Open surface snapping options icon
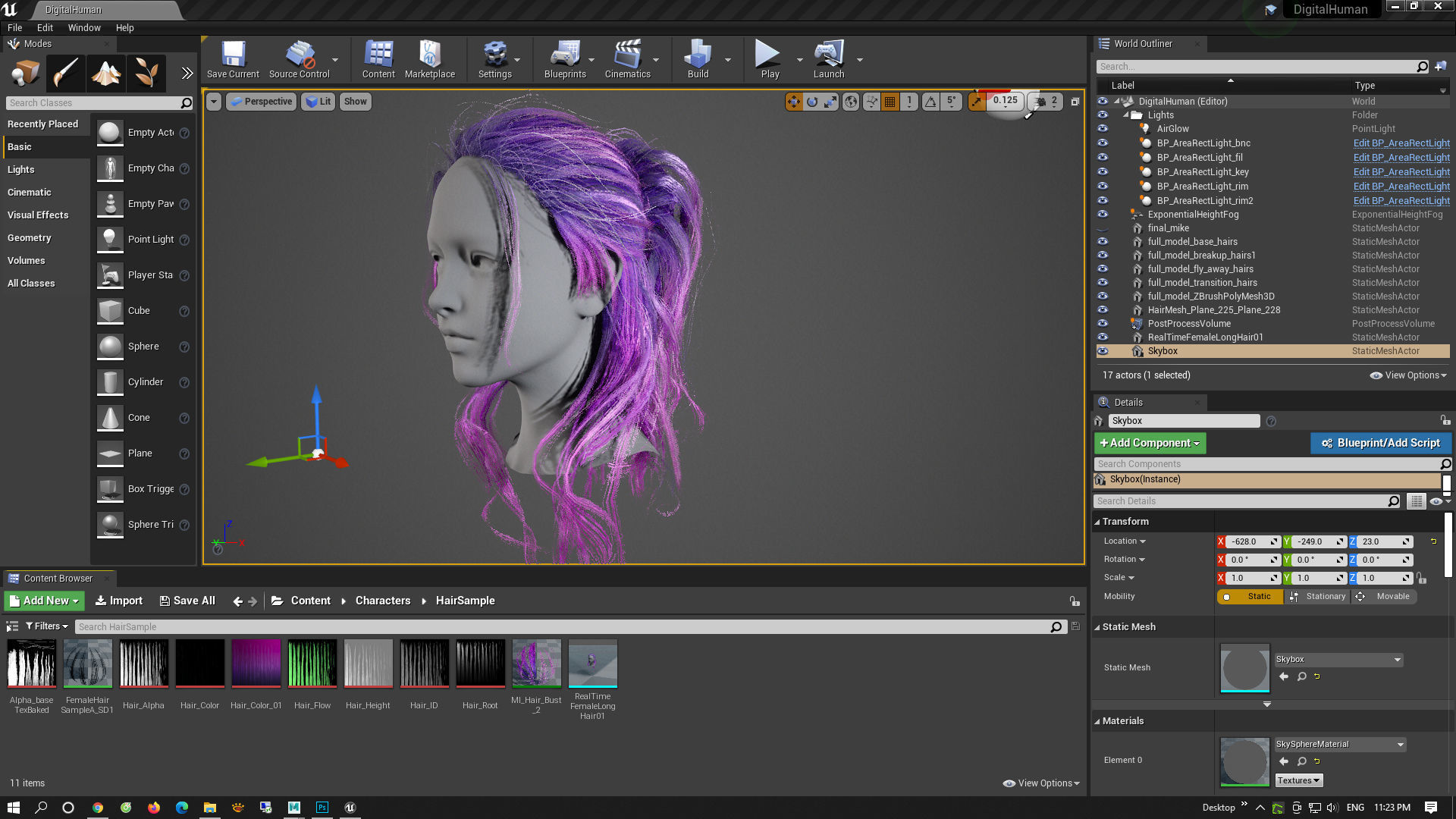Image resolution: width=1456 pixels, height=819 pixels. point(871,102)
